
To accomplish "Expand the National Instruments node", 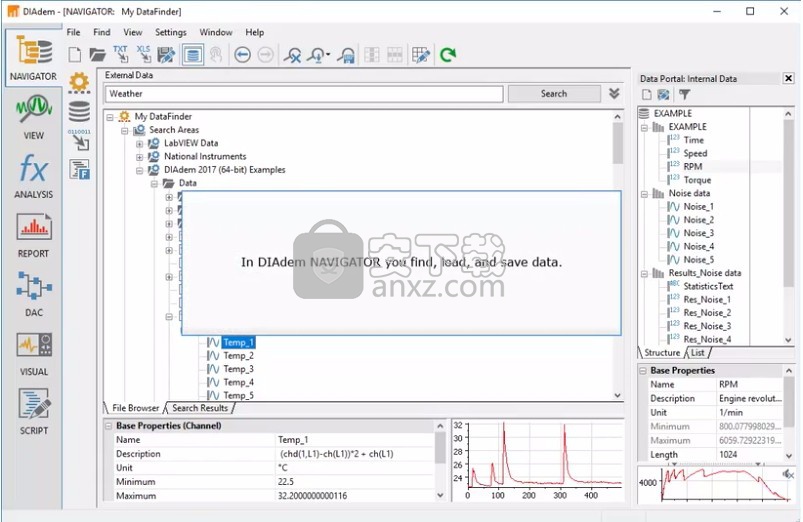I will click(x=139, y=157).
